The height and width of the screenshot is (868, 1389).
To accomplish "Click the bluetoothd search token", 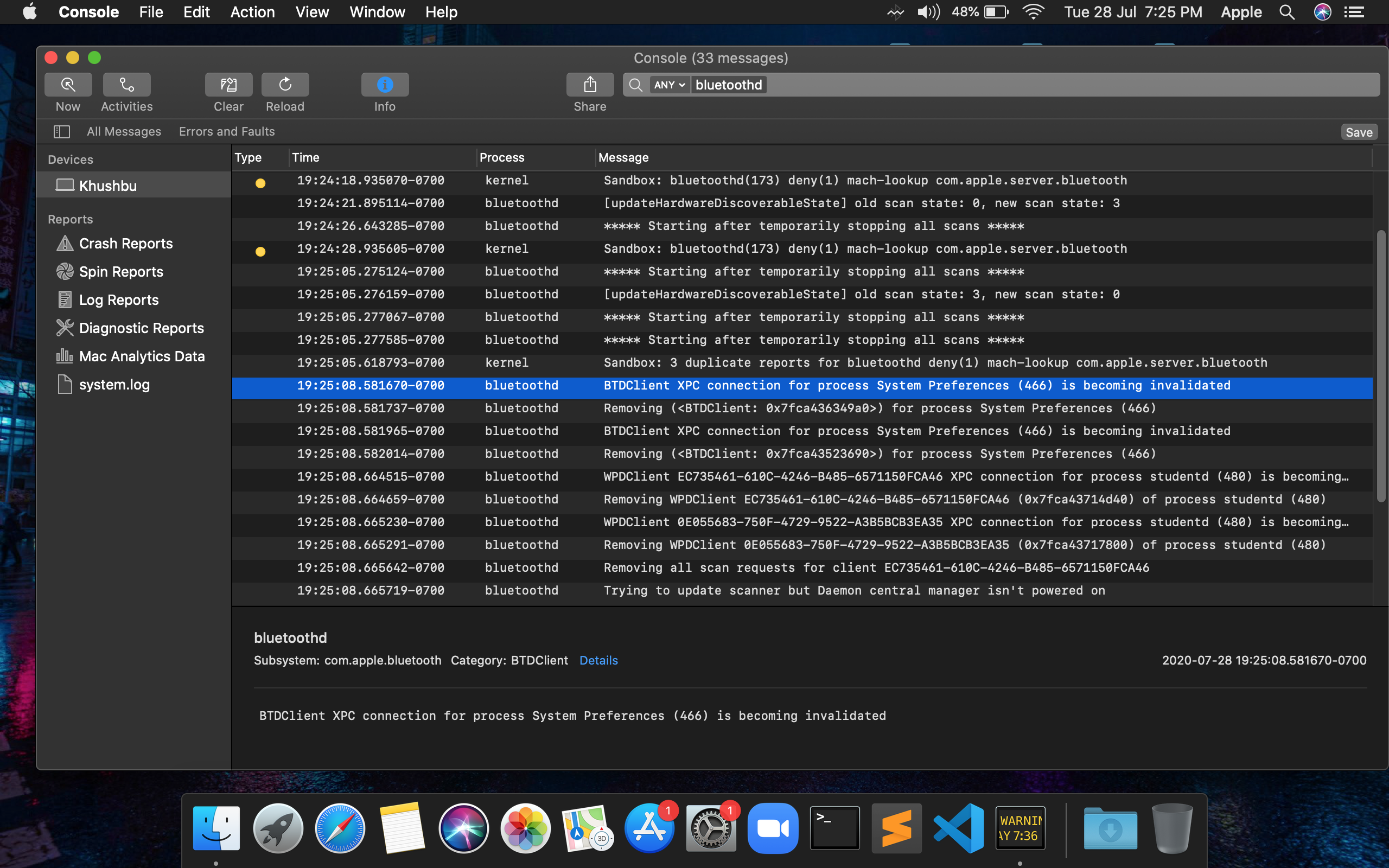I will coord(728,85).
